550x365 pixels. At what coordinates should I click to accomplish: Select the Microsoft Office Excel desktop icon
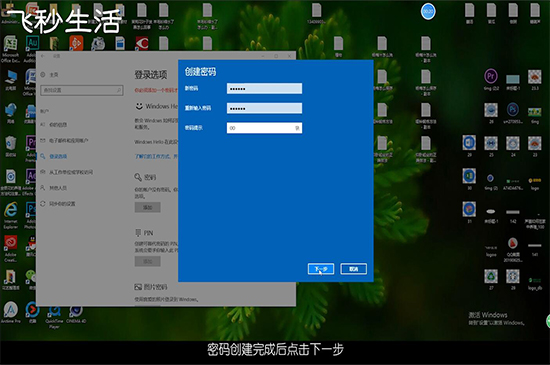(x=11, y=49)
